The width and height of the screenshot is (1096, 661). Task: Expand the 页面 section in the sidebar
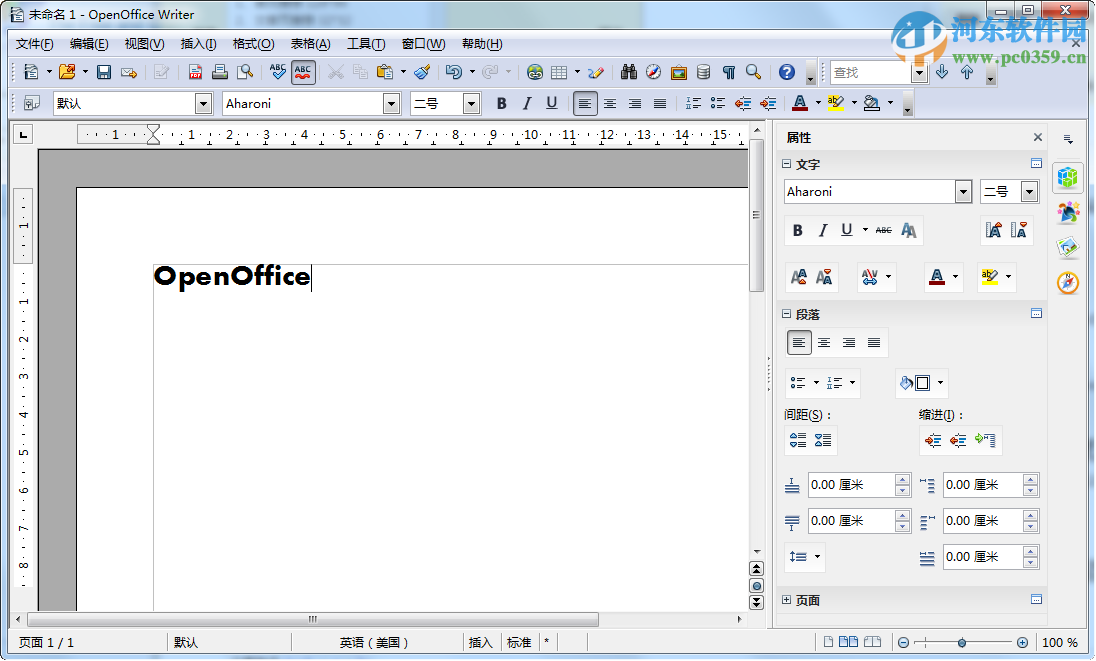point(789,600)
